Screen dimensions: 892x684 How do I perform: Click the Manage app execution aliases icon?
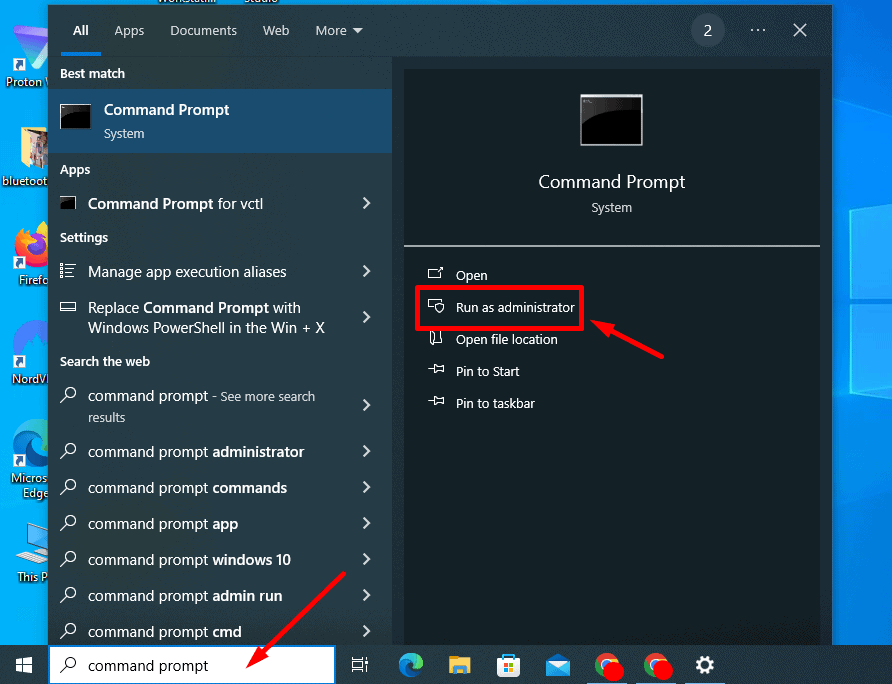coord(68,271)
